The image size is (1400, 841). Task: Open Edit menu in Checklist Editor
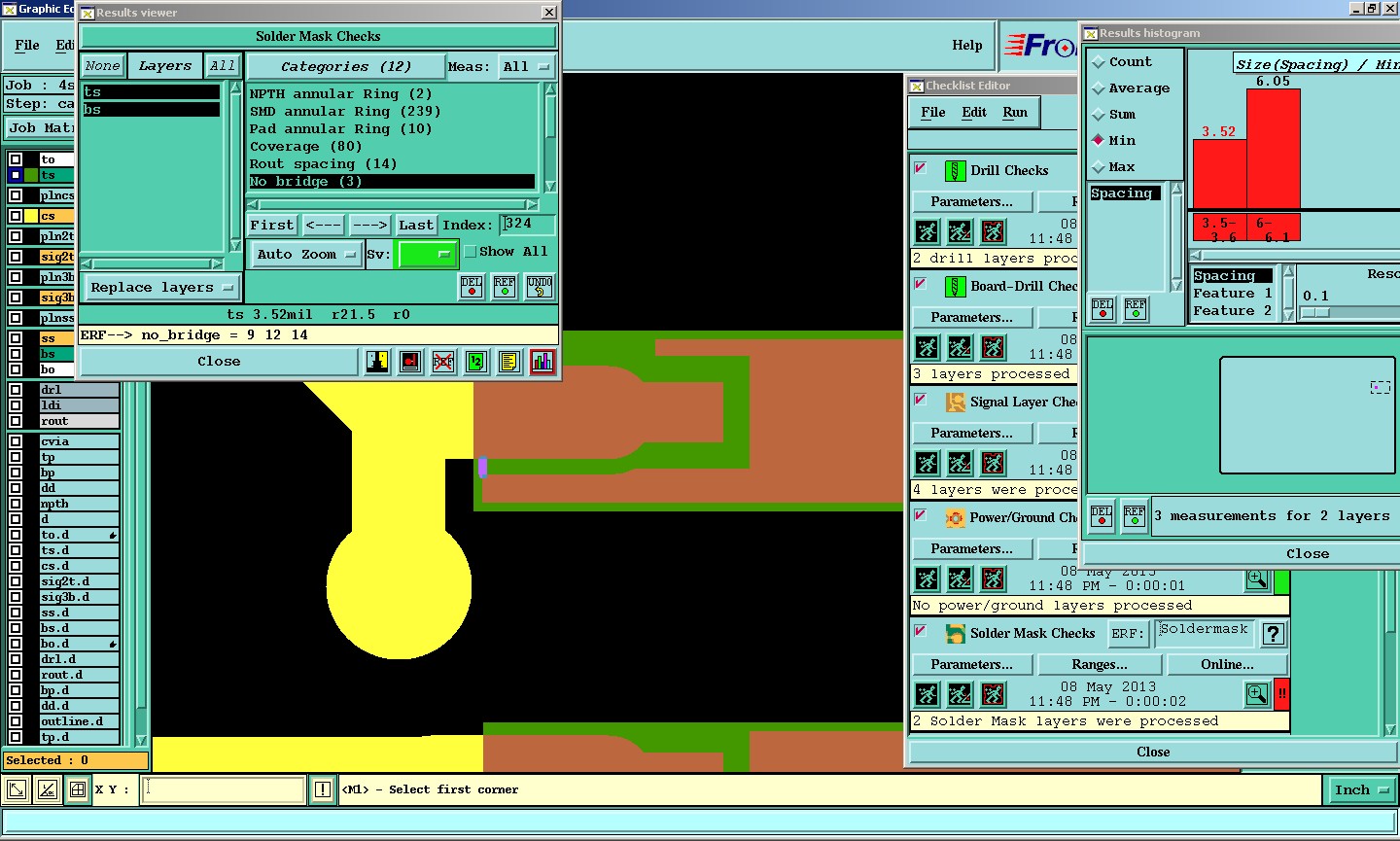974,113
